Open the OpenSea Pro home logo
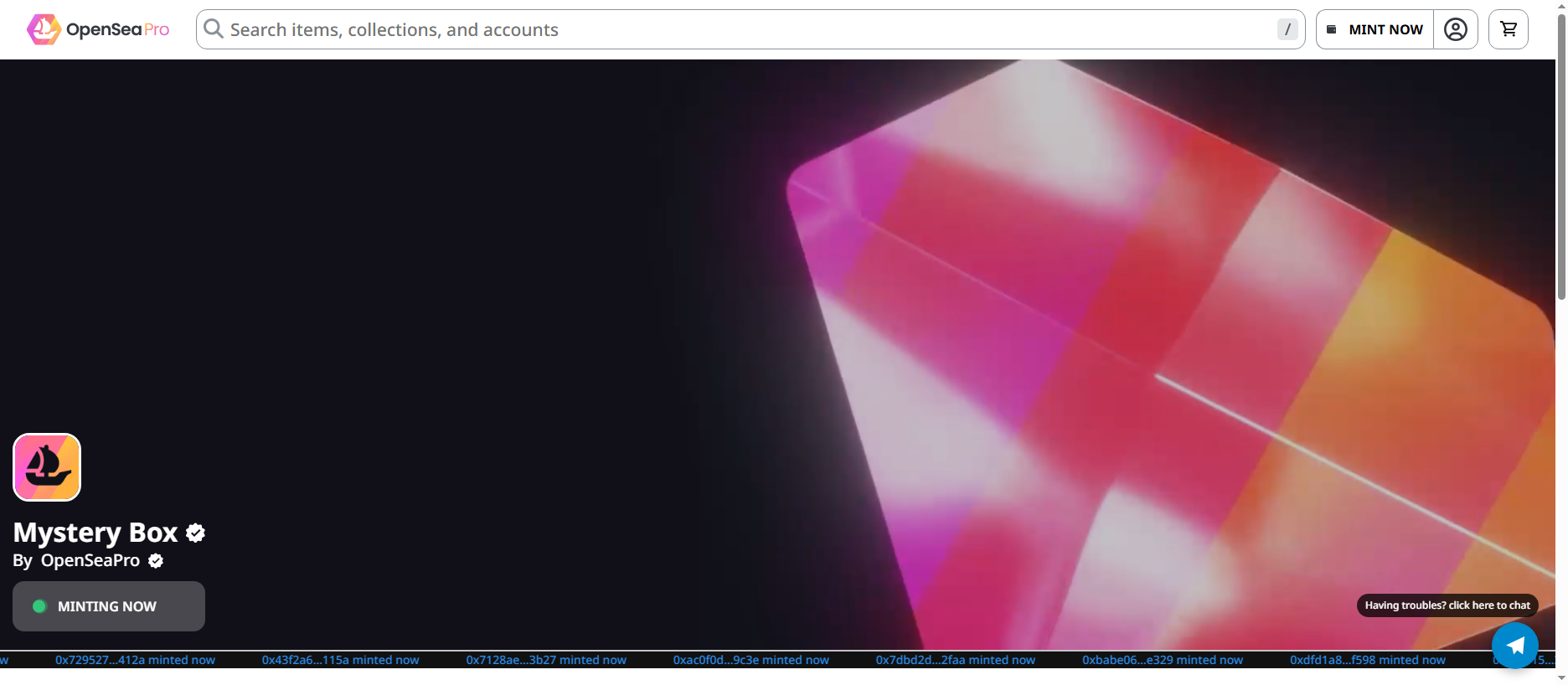Viewport: 1568px width, 685px height. tap(98, 29)
